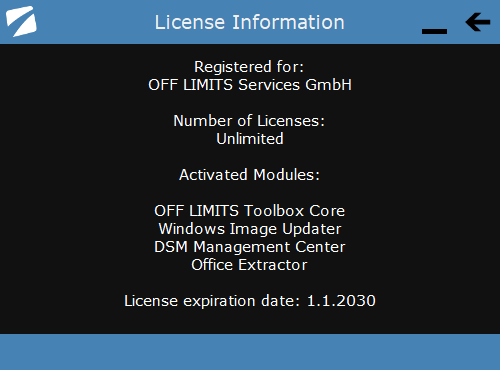Click the 'Activated Modules:' heading
The height and width of the screenshot is (370, 500).
coord(249,175)
